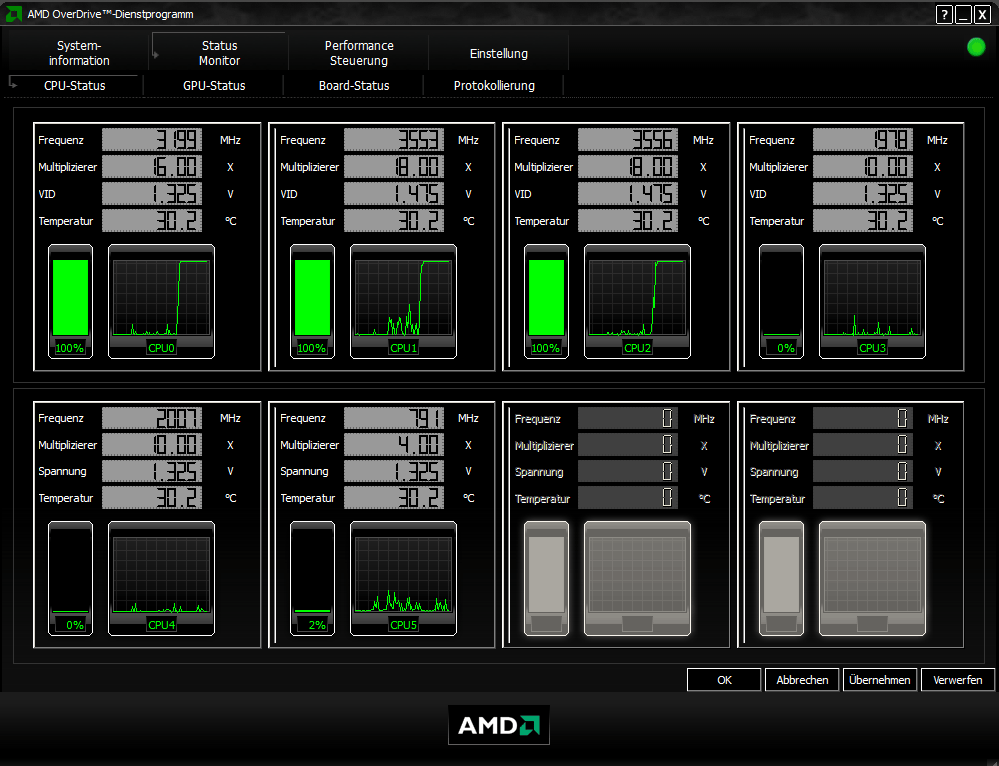Screen dimensions: 999x766
Task: Open the help question mark button
Action: click(944, 15)
